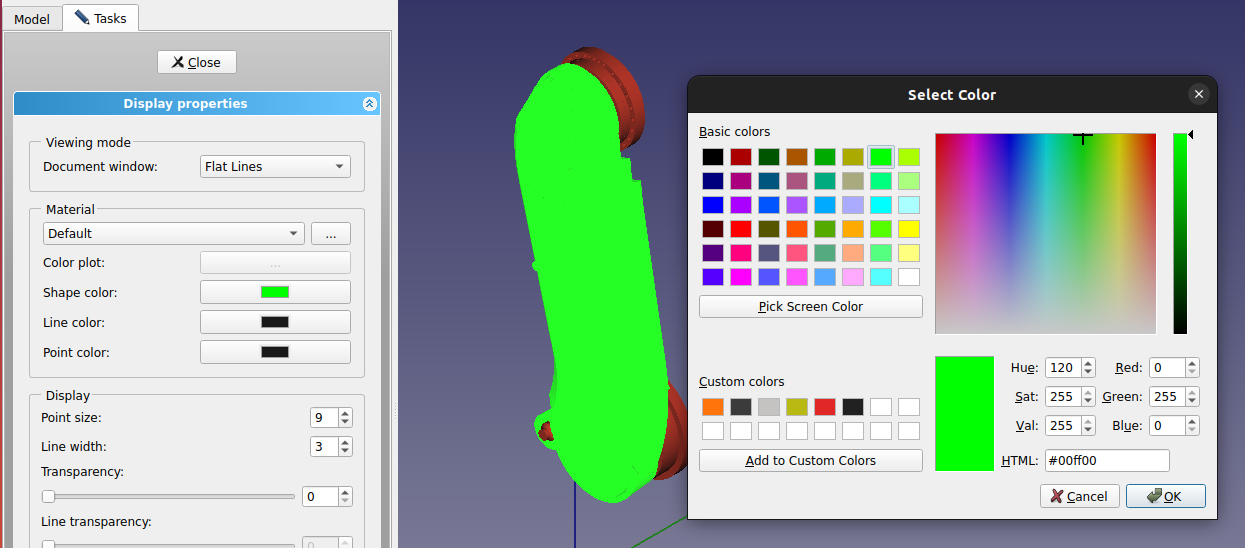1245x548 pixels.
Task: Click the Close button in Tasks panel
Action: coord(196,62)
